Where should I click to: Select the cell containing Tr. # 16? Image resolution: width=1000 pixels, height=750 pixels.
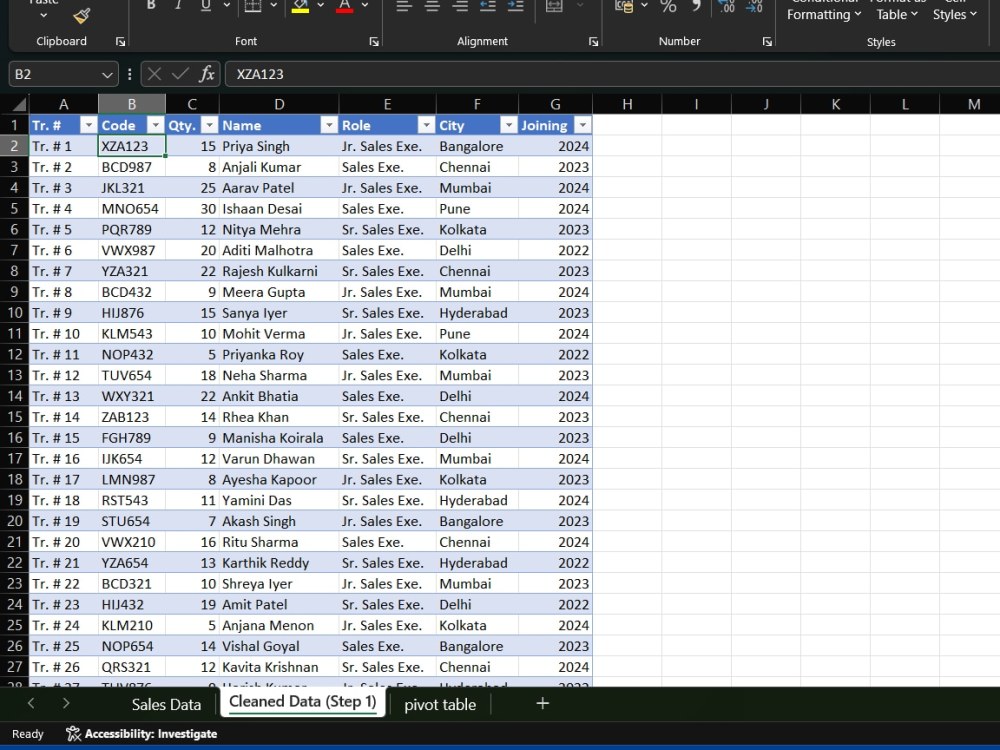click(x=64, y=459)
